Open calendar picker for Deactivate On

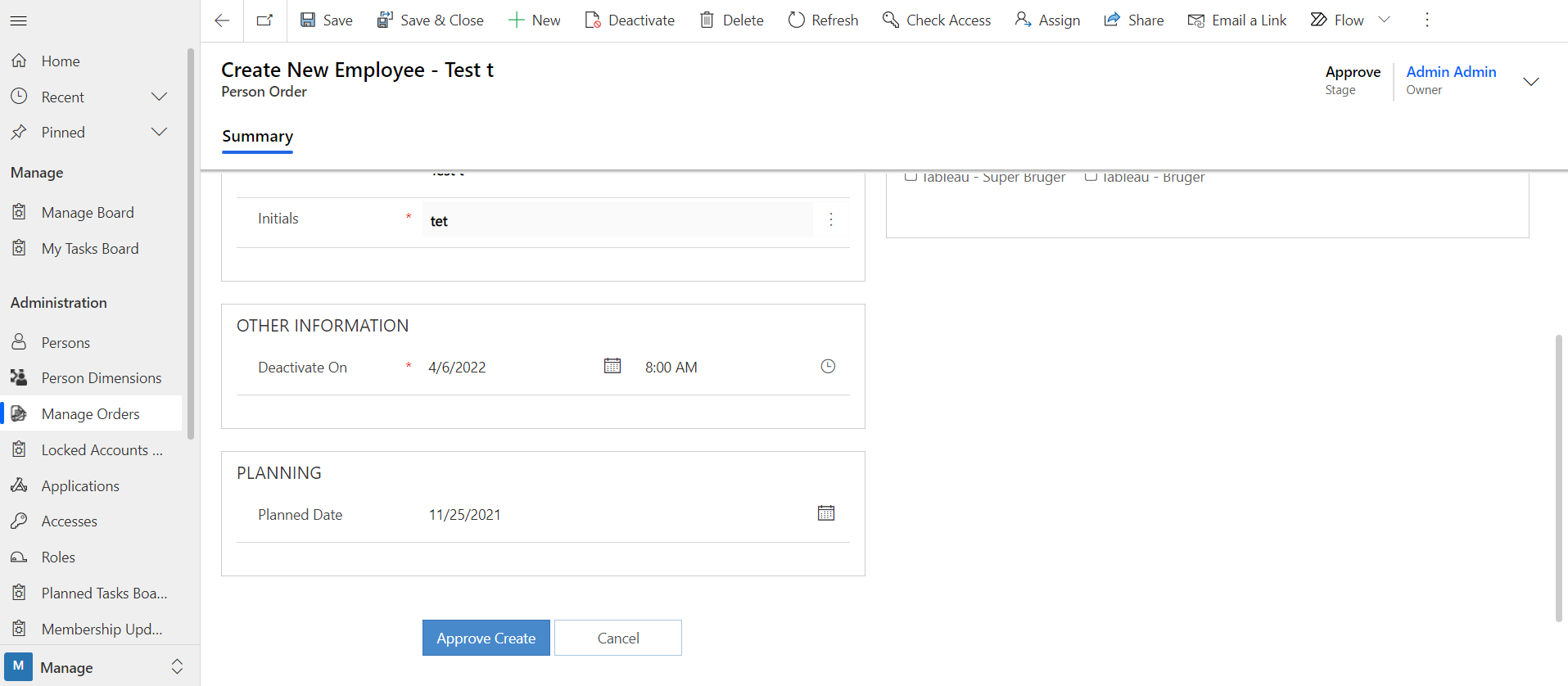point(612,366)
